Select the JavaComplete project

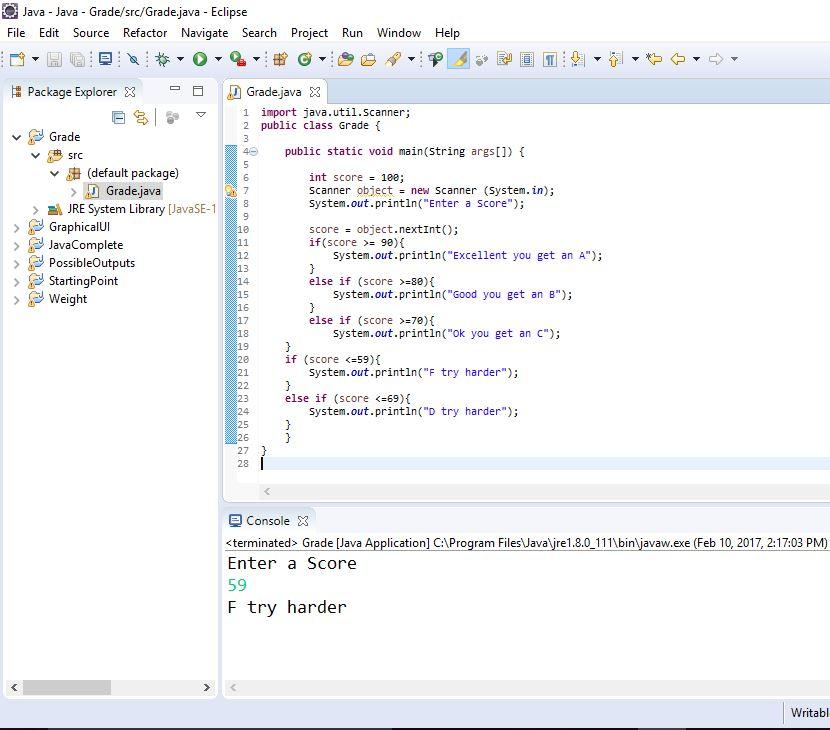(x=86, y=245)
